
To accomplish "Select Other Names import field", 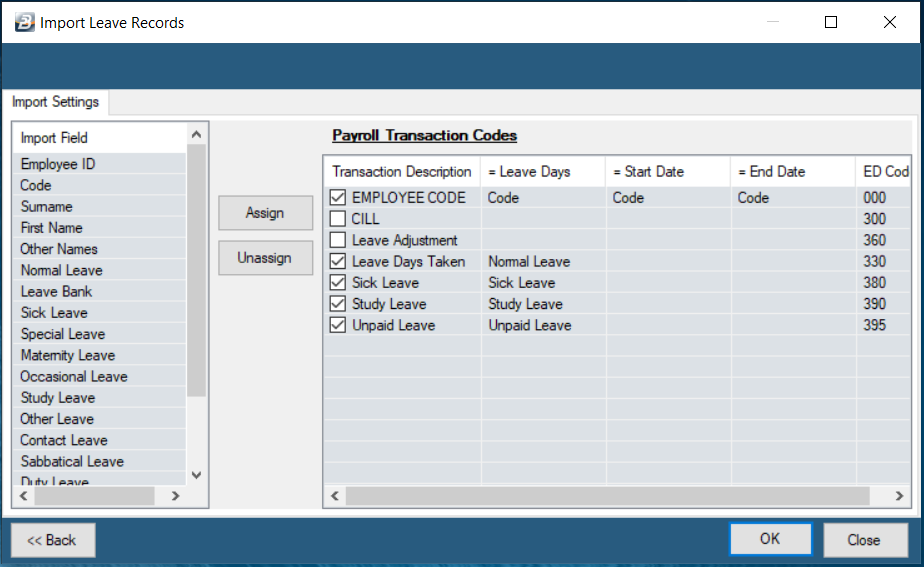I will 100,249.
